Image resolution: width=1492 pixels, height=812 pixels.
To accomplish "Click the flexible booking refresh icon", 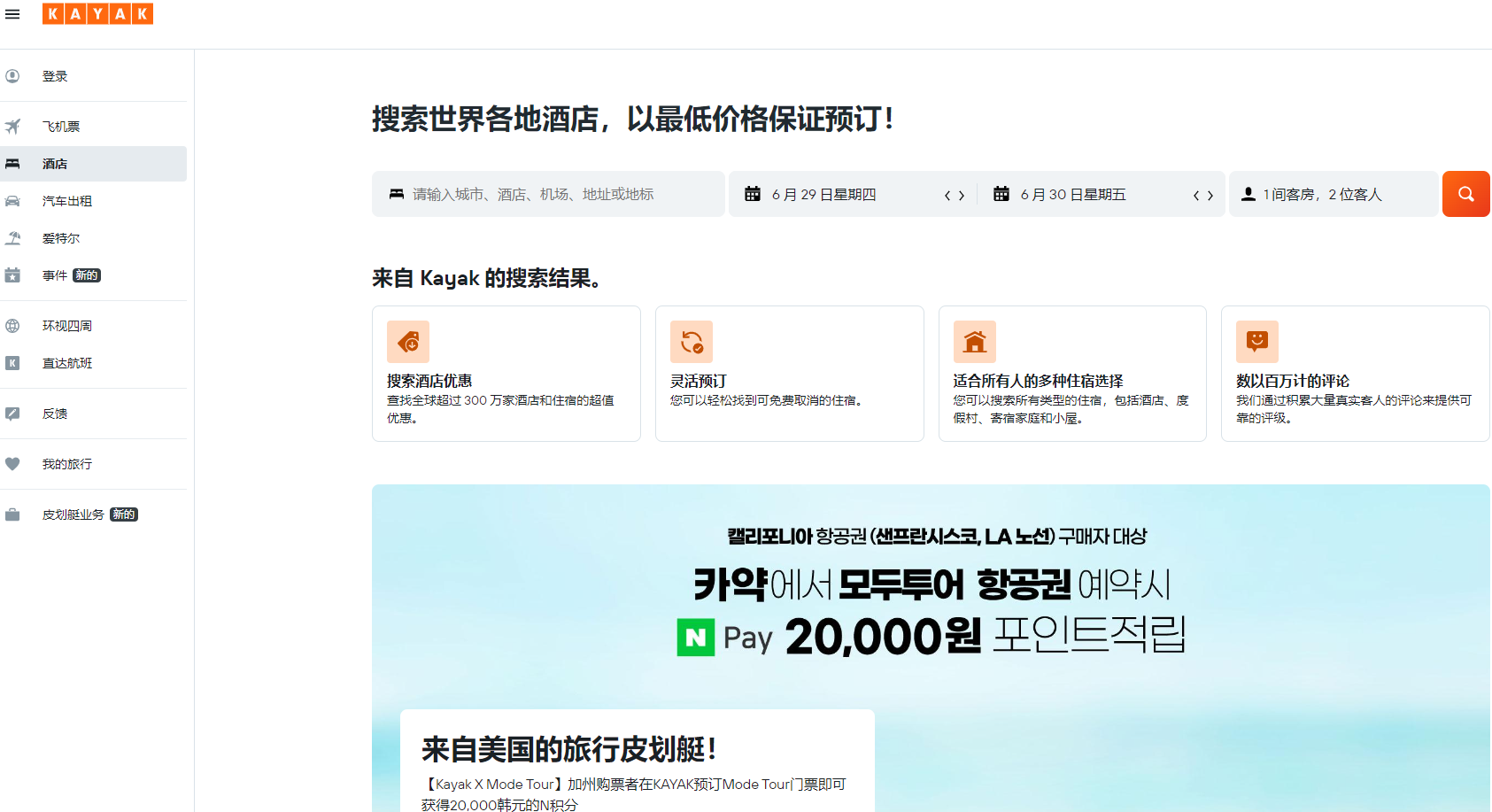I will coord(692,342).
